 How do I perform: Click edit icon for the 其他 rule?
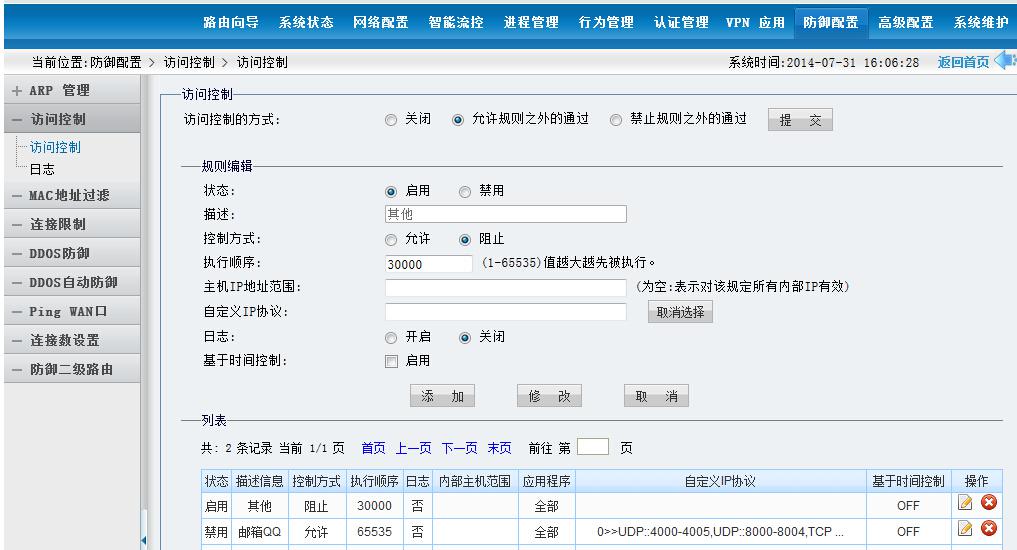click(x=965, y=503)
